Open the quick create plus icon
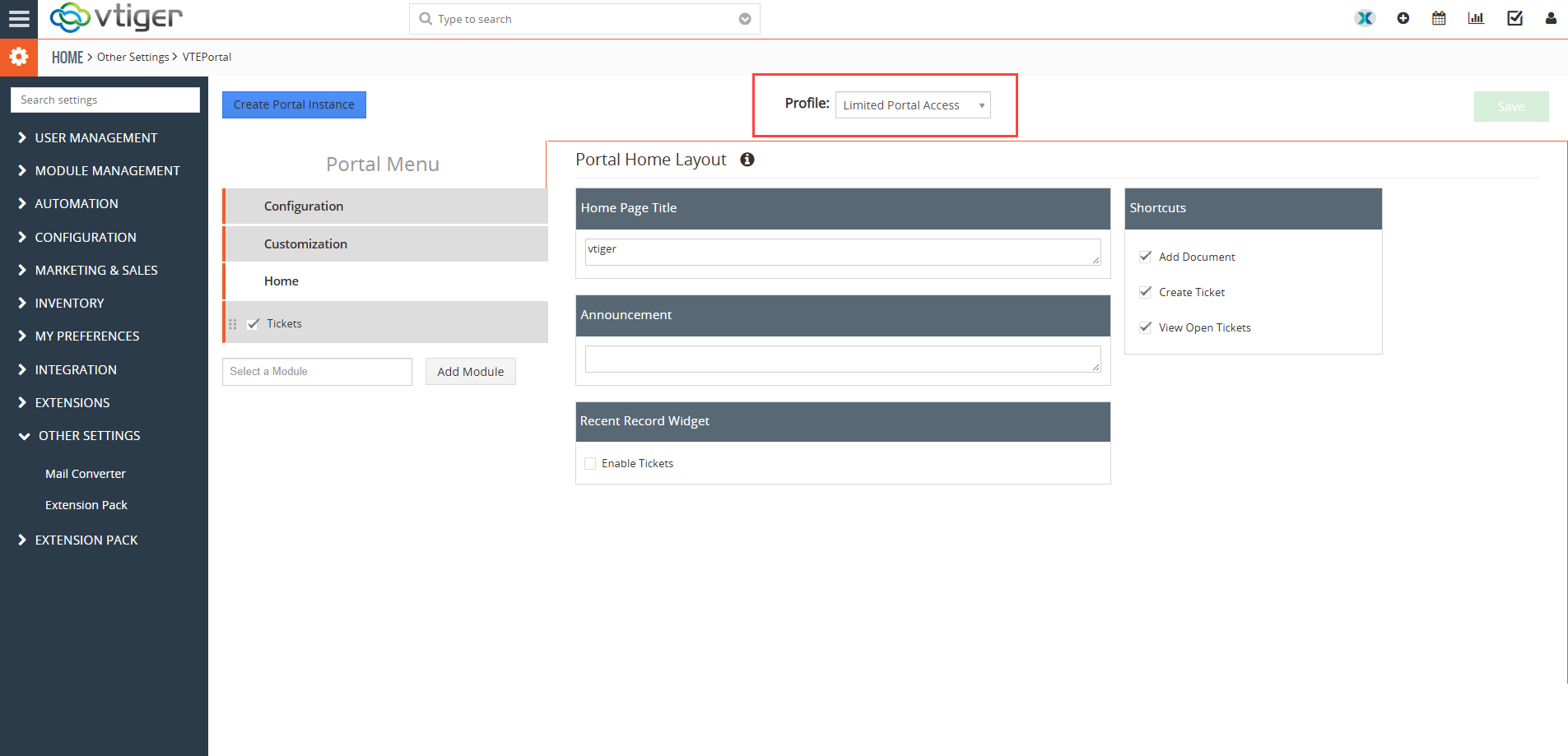This screenshot has height=756, width=1568. click(x=1403, y=18)
